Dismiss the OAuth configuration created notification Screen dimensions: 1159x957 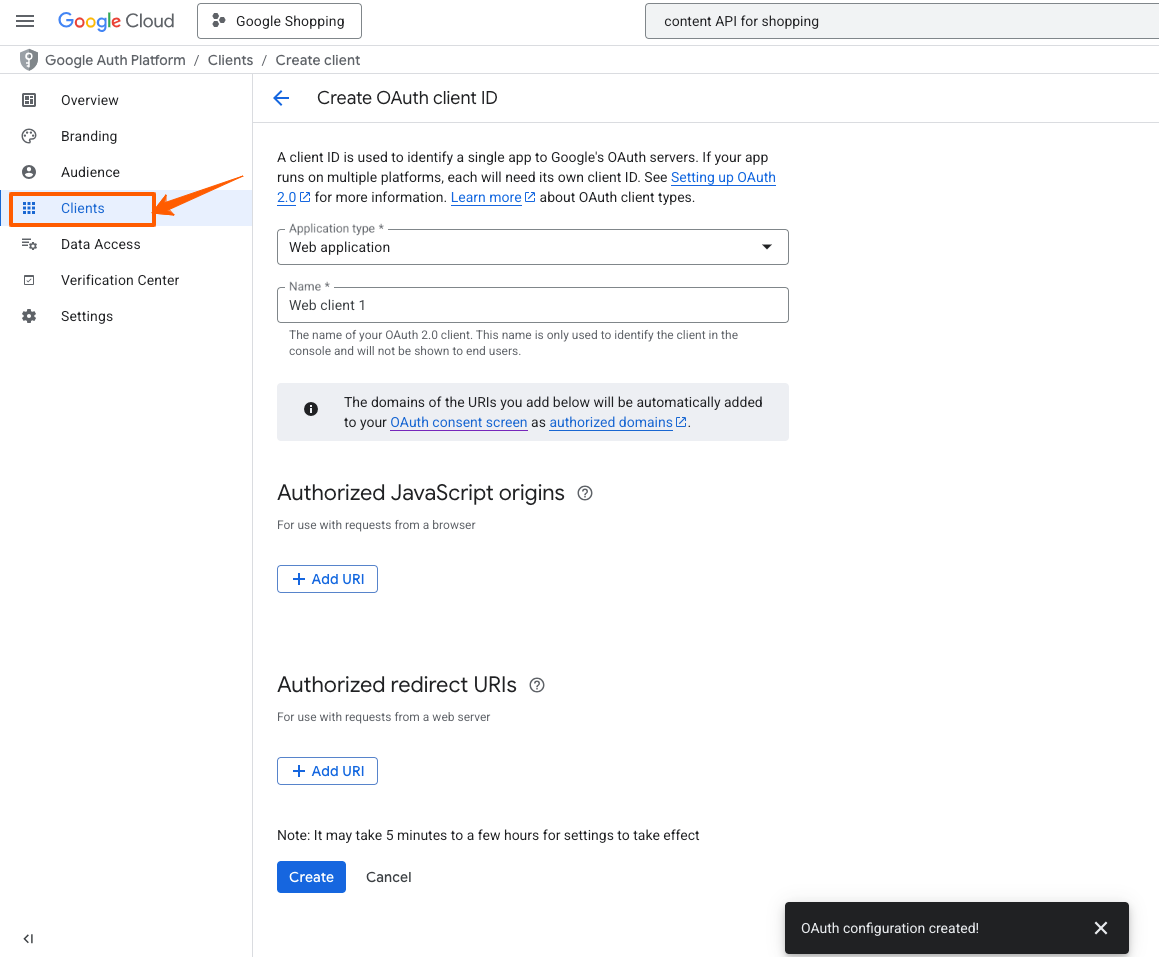click(x=1101, y=928)
